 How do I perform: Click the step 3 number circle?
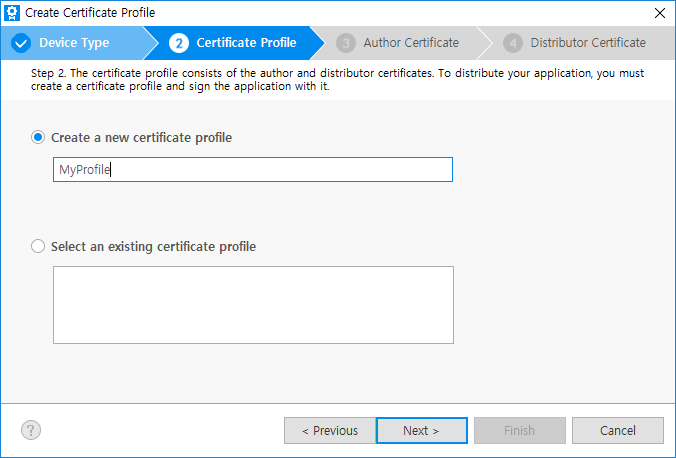(346, 43)
